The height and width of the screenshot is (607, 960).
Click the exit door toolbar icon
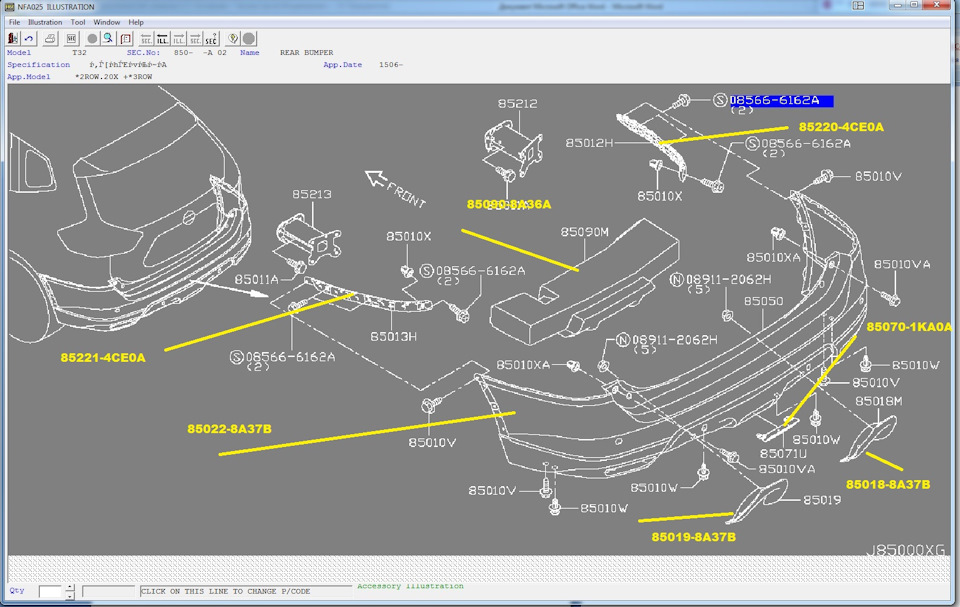click(x=14, y=38)
